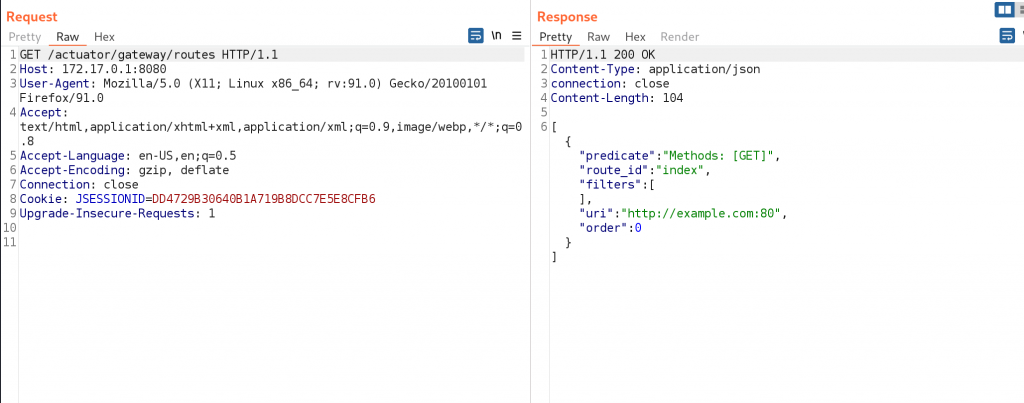Viewport: 1024px width, 403px height.
Task: Switch the Response view to the Raw tab
Action: (x=598, y=37)
